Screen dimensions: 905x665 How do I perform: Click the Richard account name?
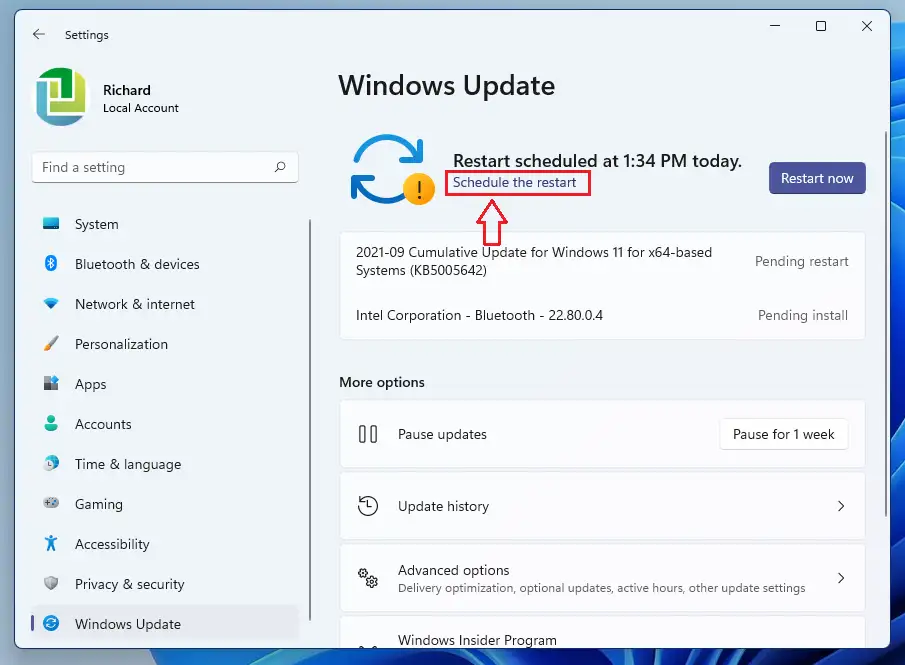(x=127, y=90)
